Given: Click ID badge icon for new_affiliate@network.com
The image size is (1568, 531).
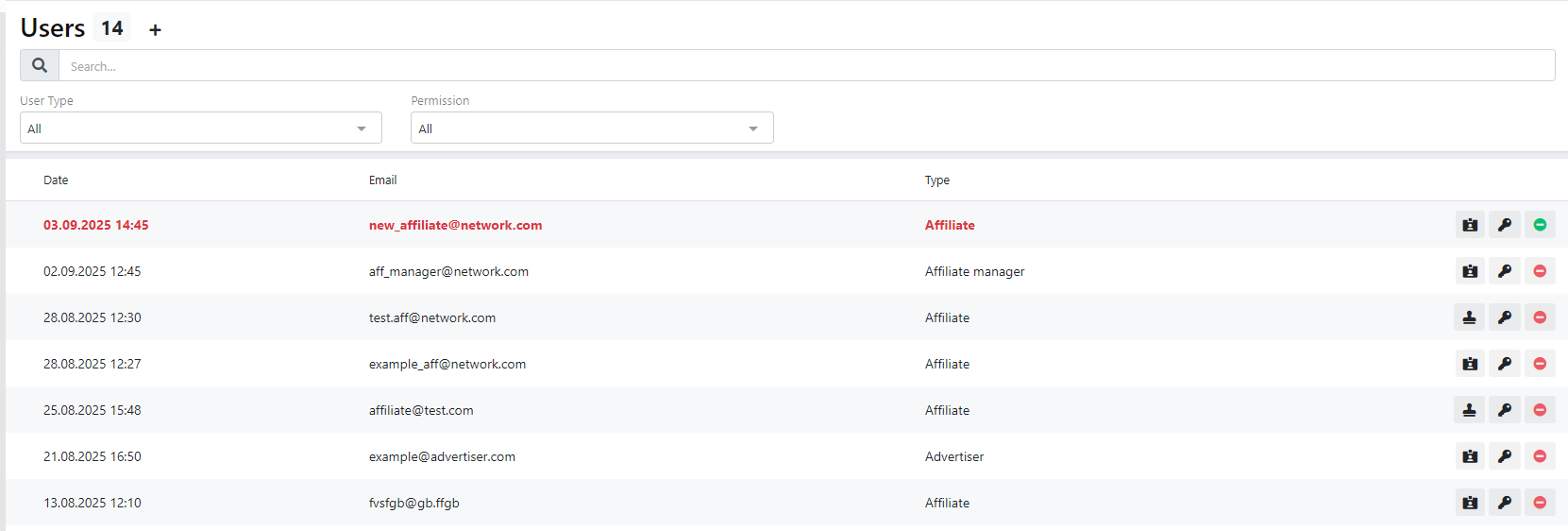Looking at the screenshot, I should point(1470,225).
